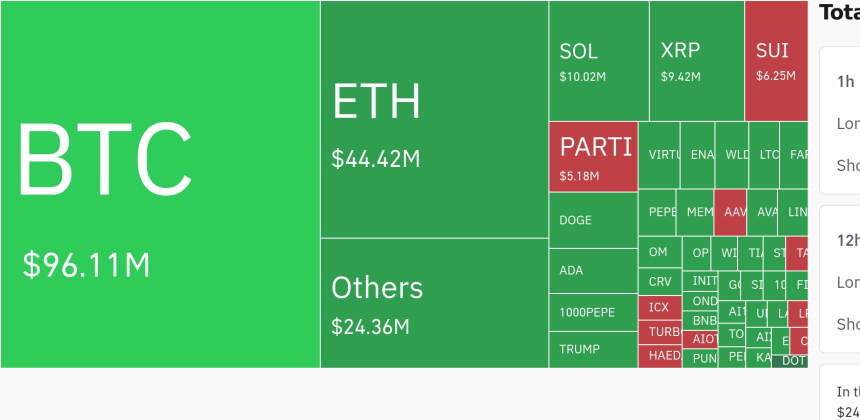Select the VIRTU heatmap cell
Screen dimensions: 860x420
(659, 155)
